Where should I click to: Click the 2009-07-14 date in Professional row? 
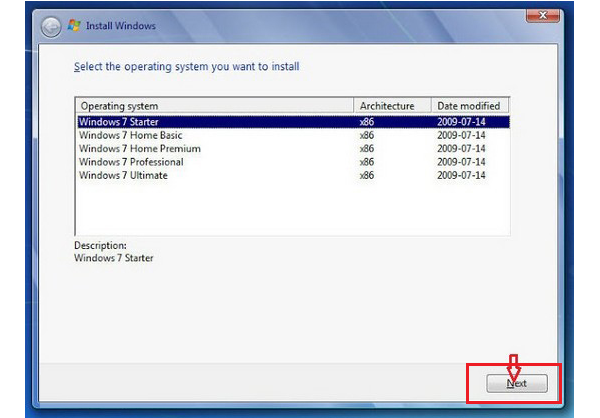[x=461, y=162]
